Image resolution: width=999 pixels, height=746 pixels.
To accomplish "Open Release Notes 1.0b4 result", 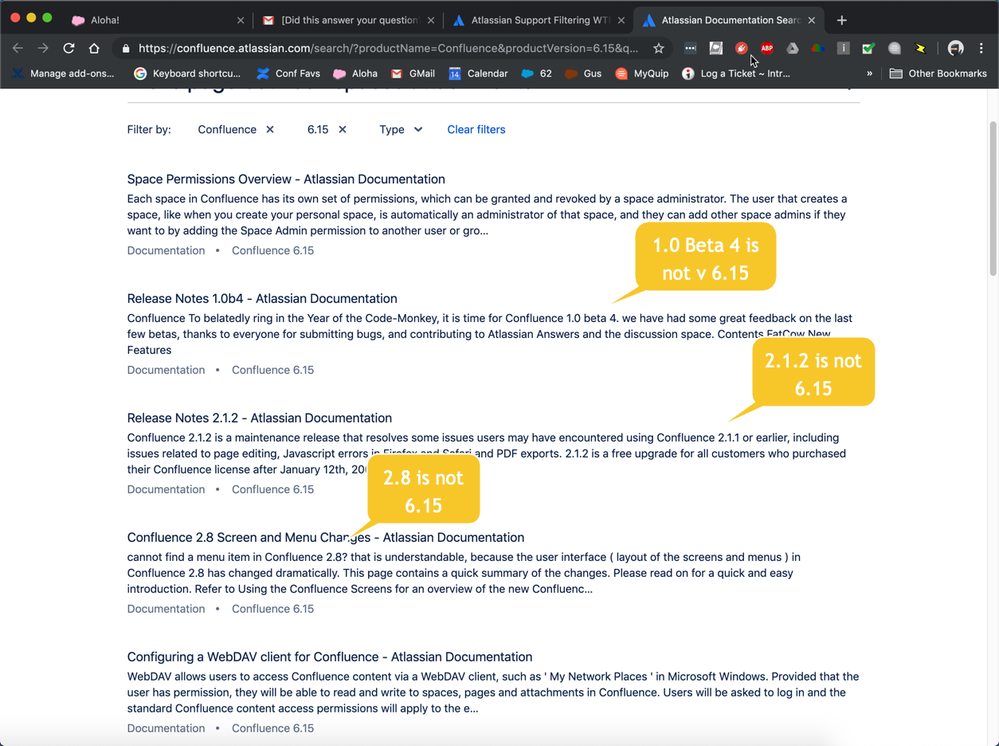I will (262, 298).
